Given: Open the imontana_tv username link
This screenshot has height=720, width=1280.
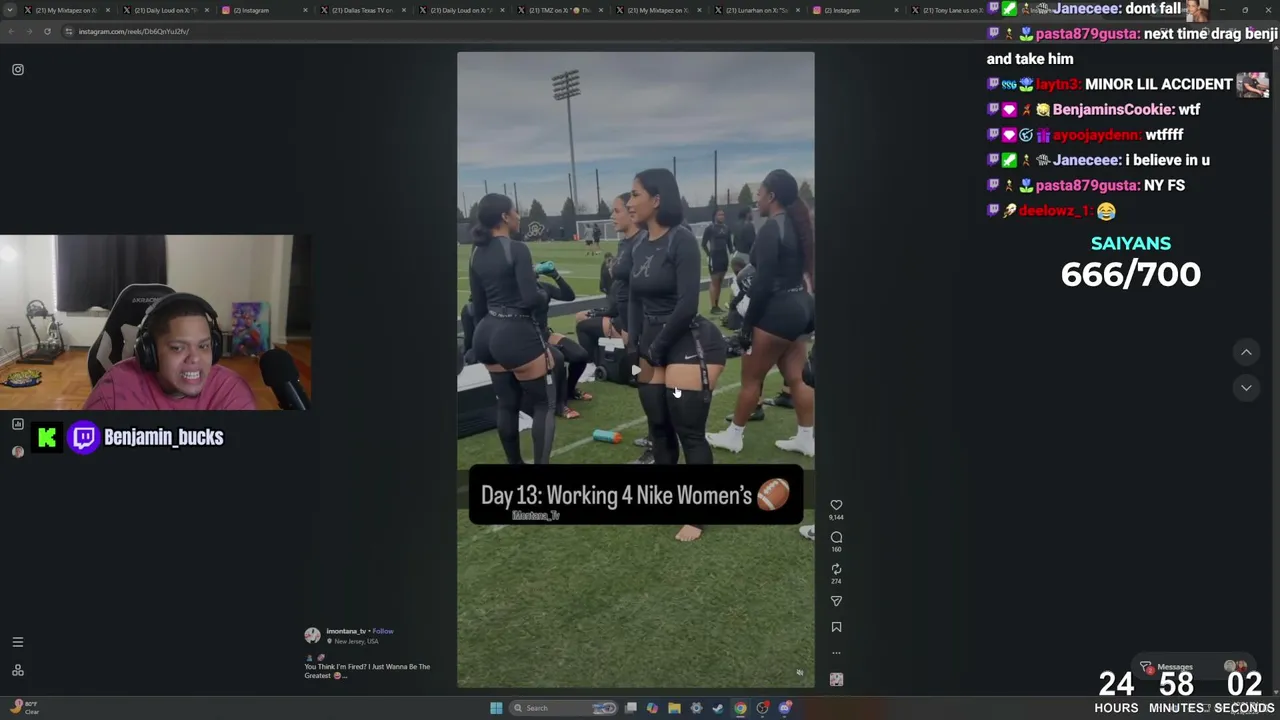Looking at the screenshot, I should 346,631.
